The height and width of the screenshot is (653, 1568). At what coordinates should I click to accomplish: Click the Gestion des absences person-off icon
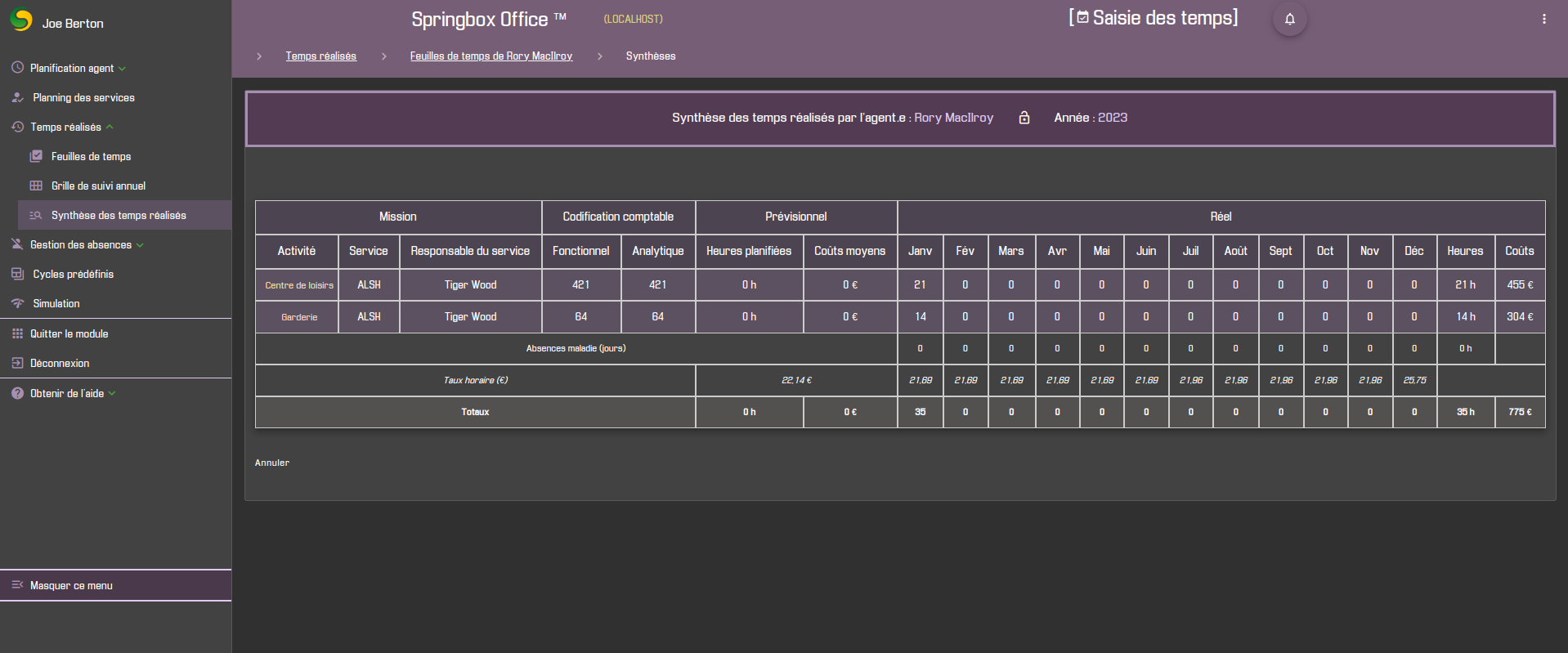[17, 244]
